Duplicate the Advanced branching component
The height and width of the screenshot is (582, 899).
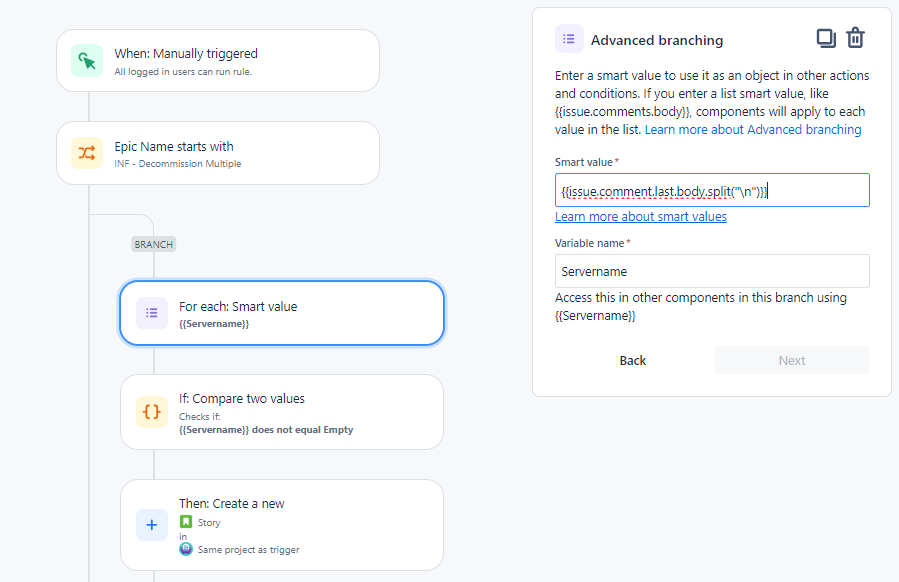826,39
